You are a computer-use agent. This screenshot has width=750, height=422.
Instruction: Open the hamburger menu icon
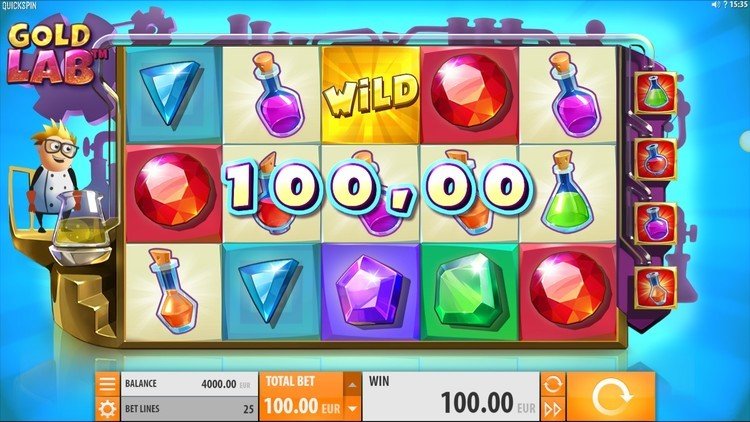click(x=107, y=384)
